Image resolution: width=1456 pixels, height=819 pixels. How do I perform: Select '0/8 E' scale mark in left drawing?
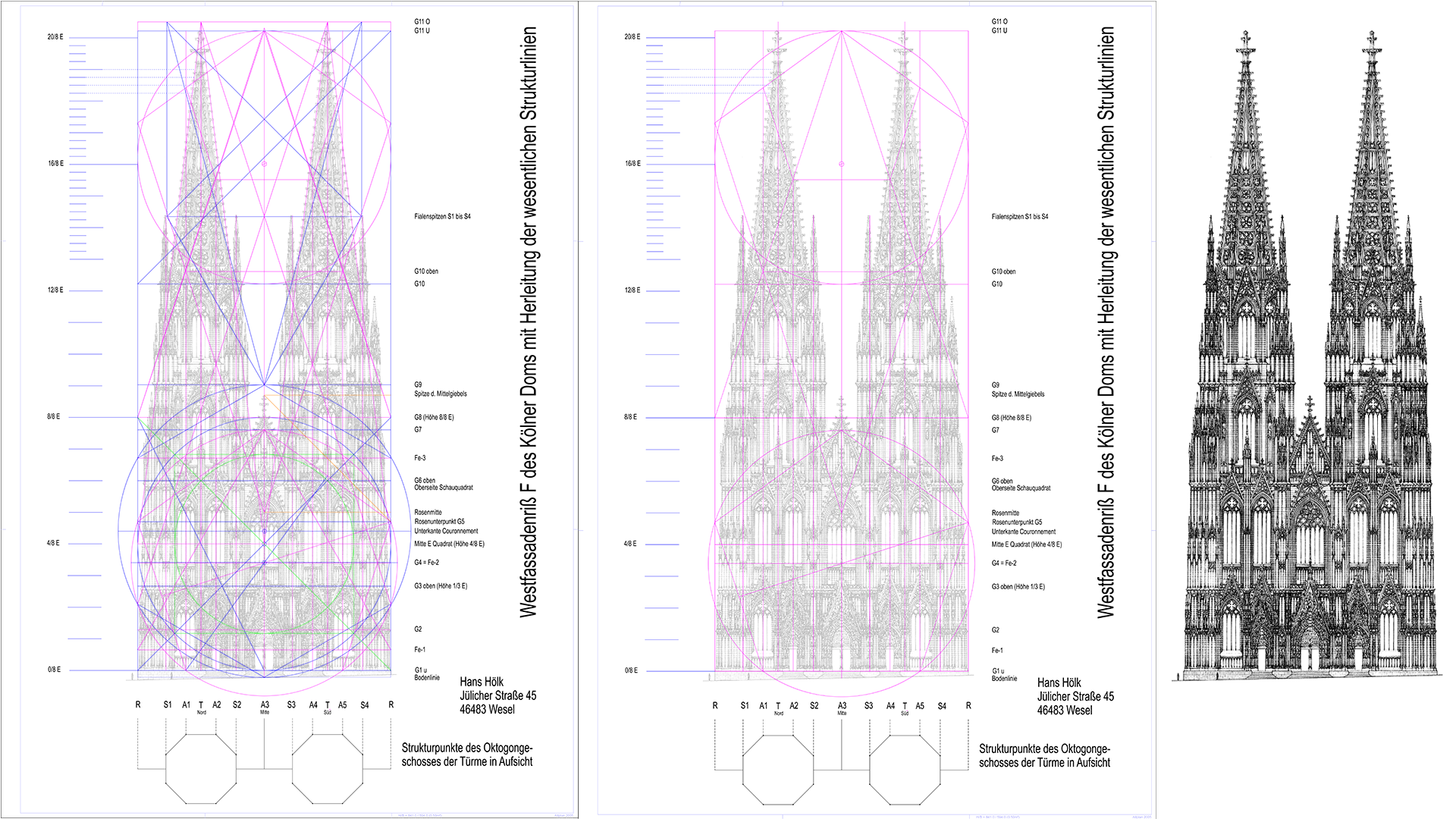pos(54,670)
